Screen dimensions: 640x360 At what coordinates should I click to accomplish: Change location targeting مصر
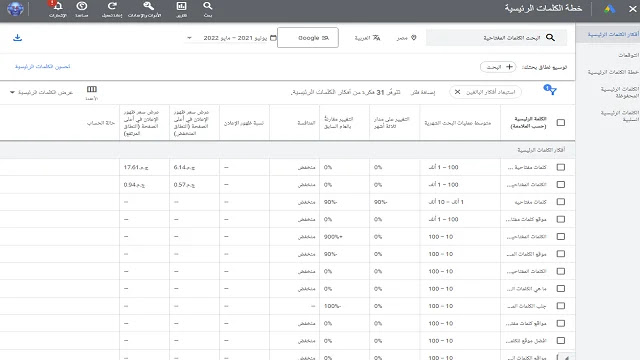[x=406, y=38]
